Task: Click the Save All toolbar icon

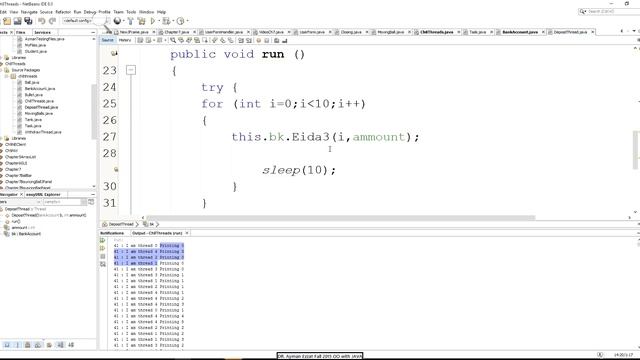Action: 28,21
